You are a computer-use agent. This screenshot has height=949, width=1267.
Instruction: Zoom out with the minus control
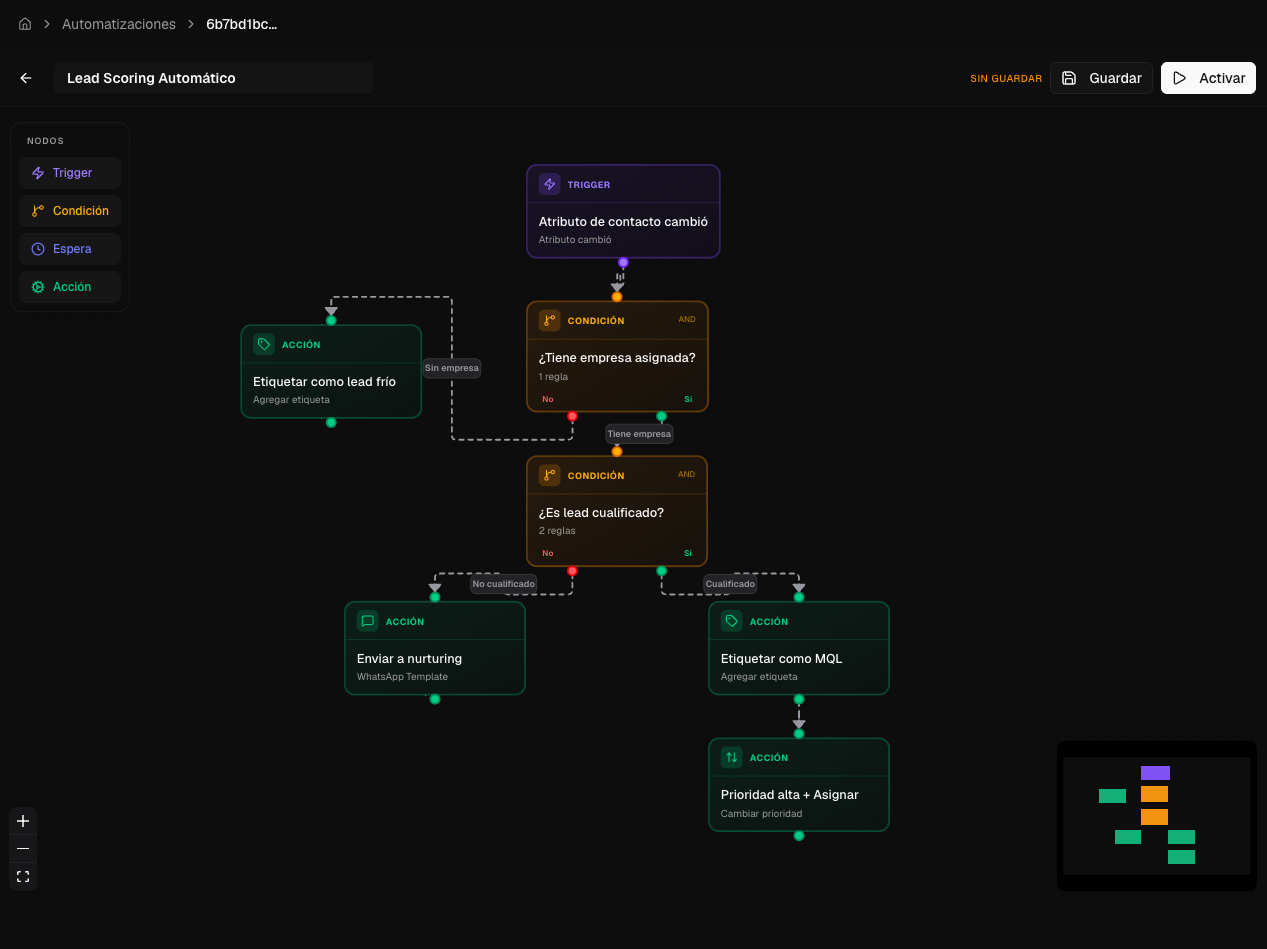pos(23,848)
